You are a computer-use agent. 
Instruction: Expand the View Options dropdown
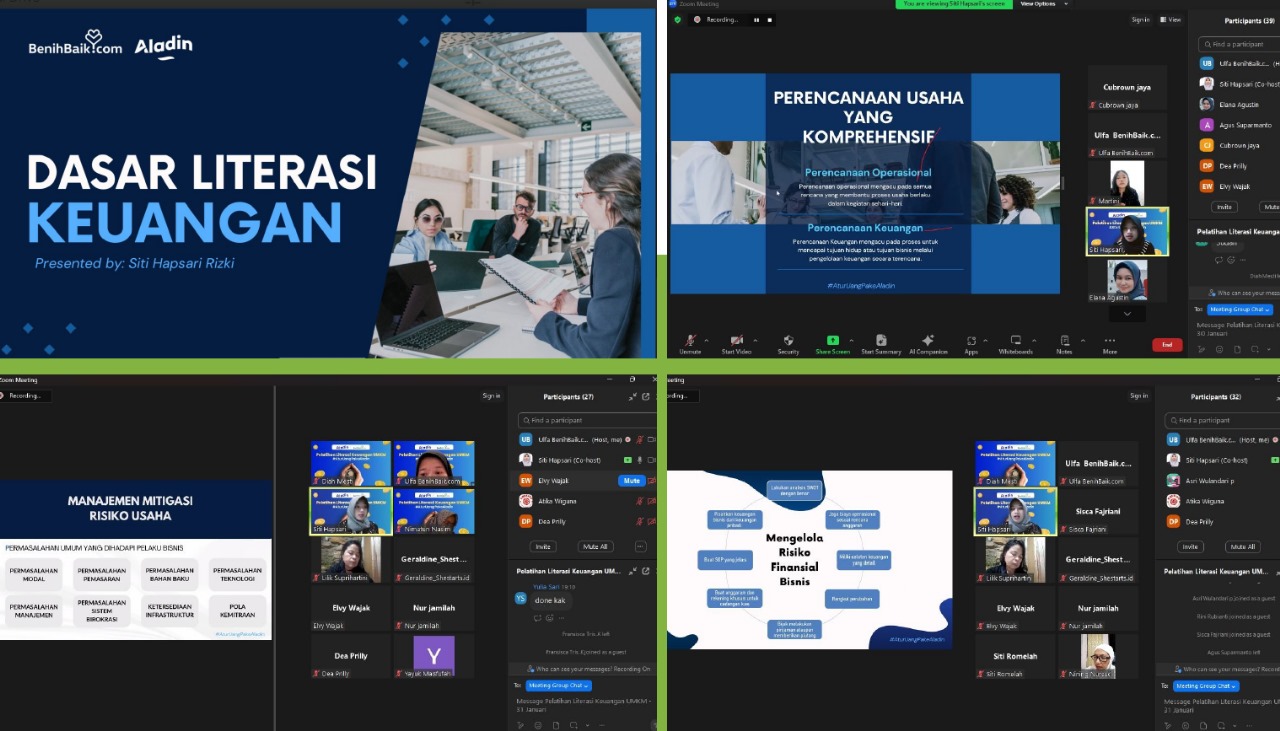(1044, 4)
